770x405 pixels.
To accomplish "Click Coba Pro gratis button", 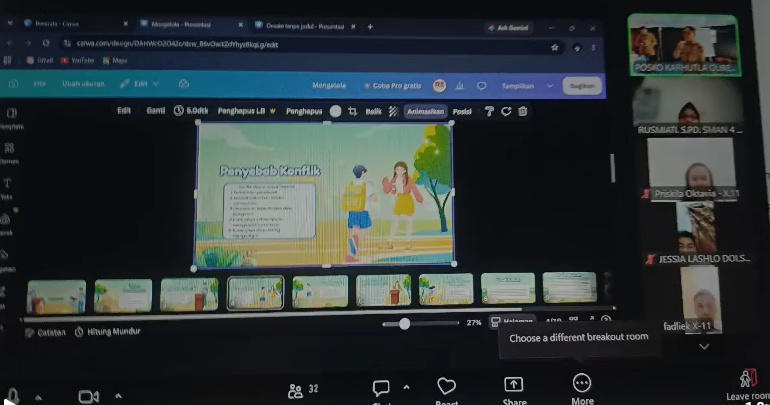I will [x=392, y=85].
